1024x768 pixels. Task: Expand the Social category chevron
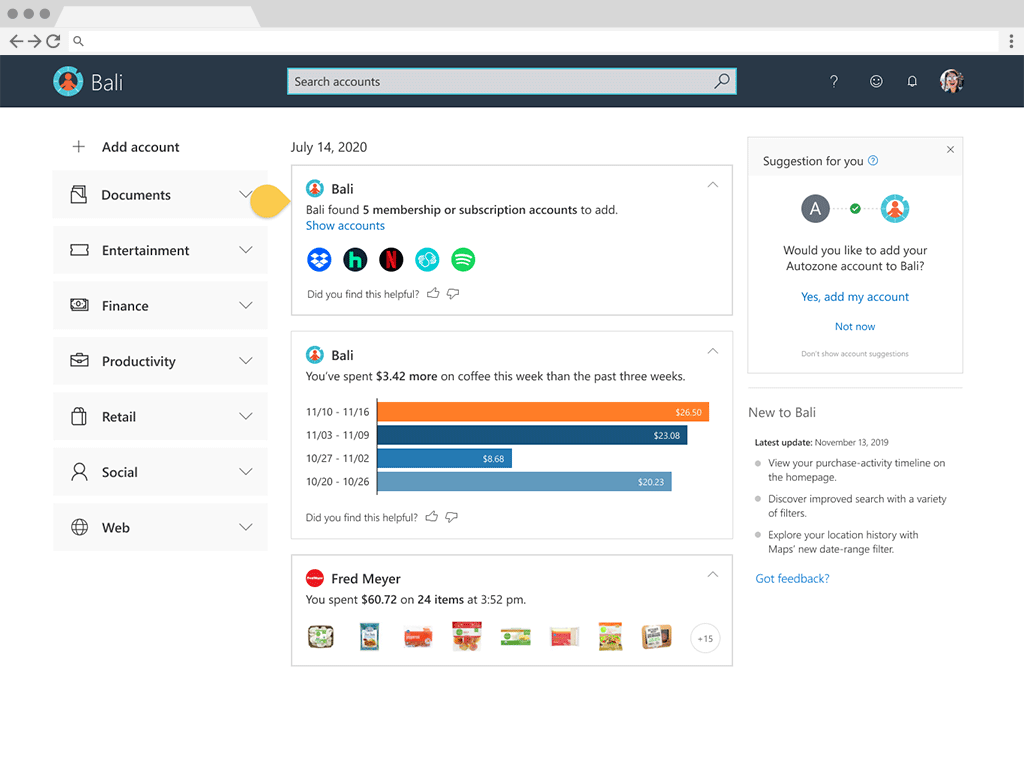coord(246,472)
